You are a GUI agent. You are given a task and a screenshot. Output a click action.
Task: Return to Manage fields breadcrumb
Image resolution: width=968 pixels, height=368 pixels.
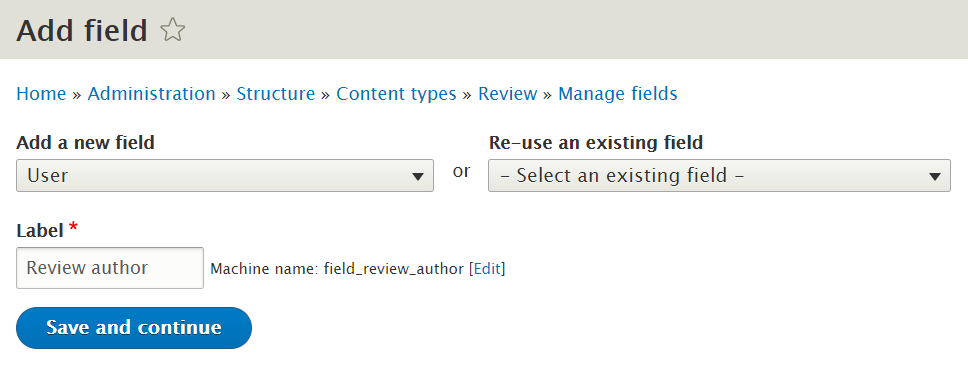[x=617, y=94]
